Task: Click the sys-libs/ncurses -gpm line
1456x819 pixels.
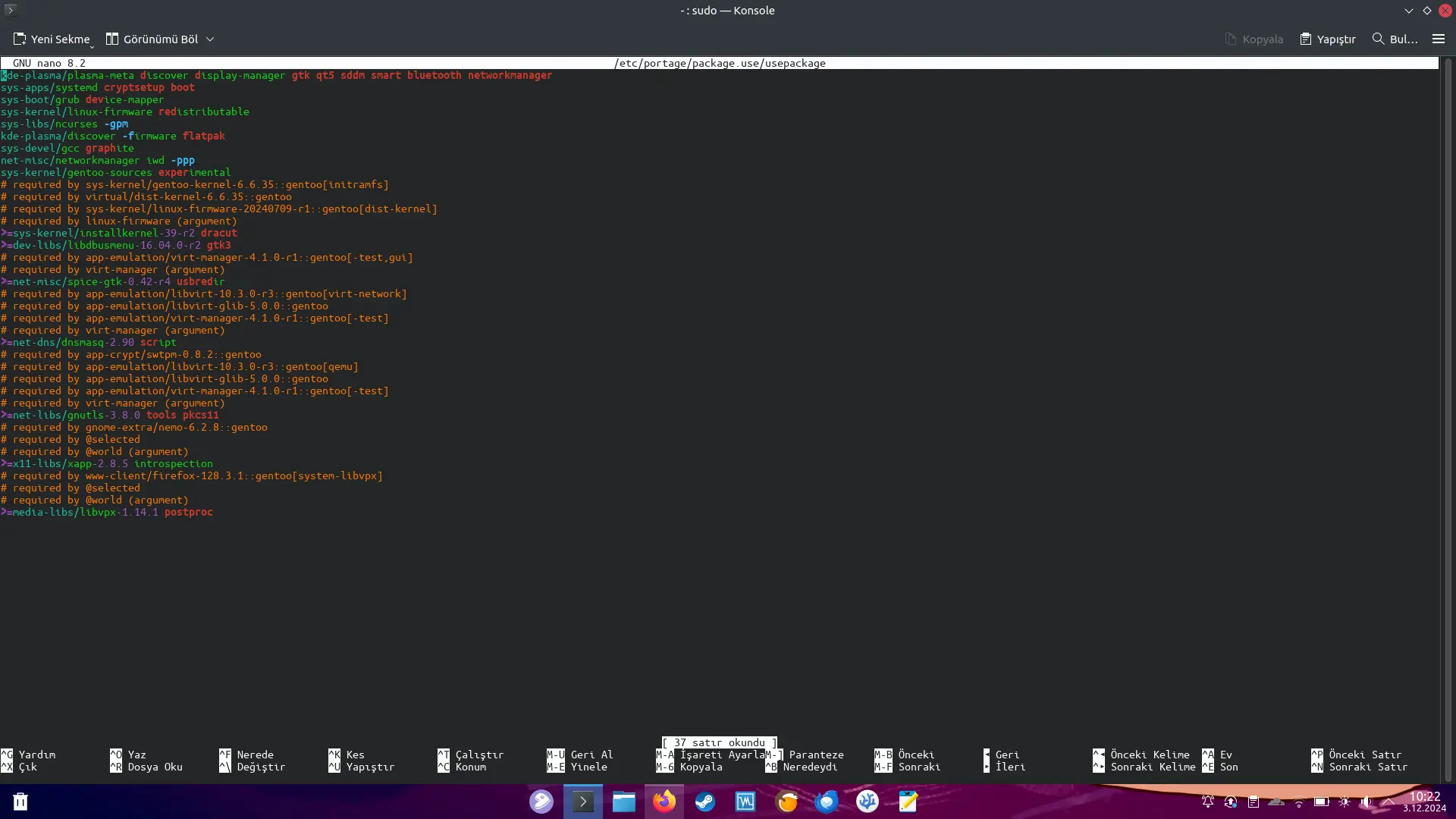Action: coord(64,124)
